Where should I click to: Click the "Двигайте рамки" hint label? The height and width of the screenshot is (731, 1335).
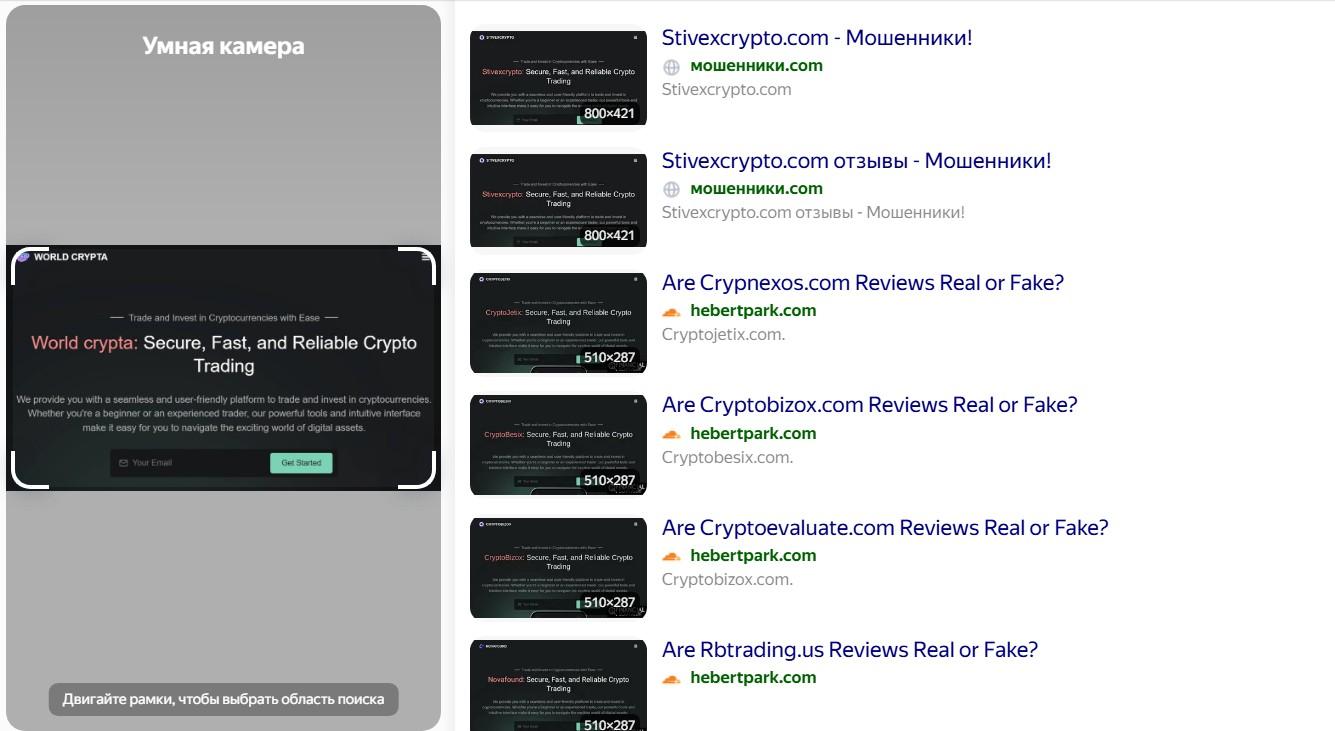[x=222, y=699]
